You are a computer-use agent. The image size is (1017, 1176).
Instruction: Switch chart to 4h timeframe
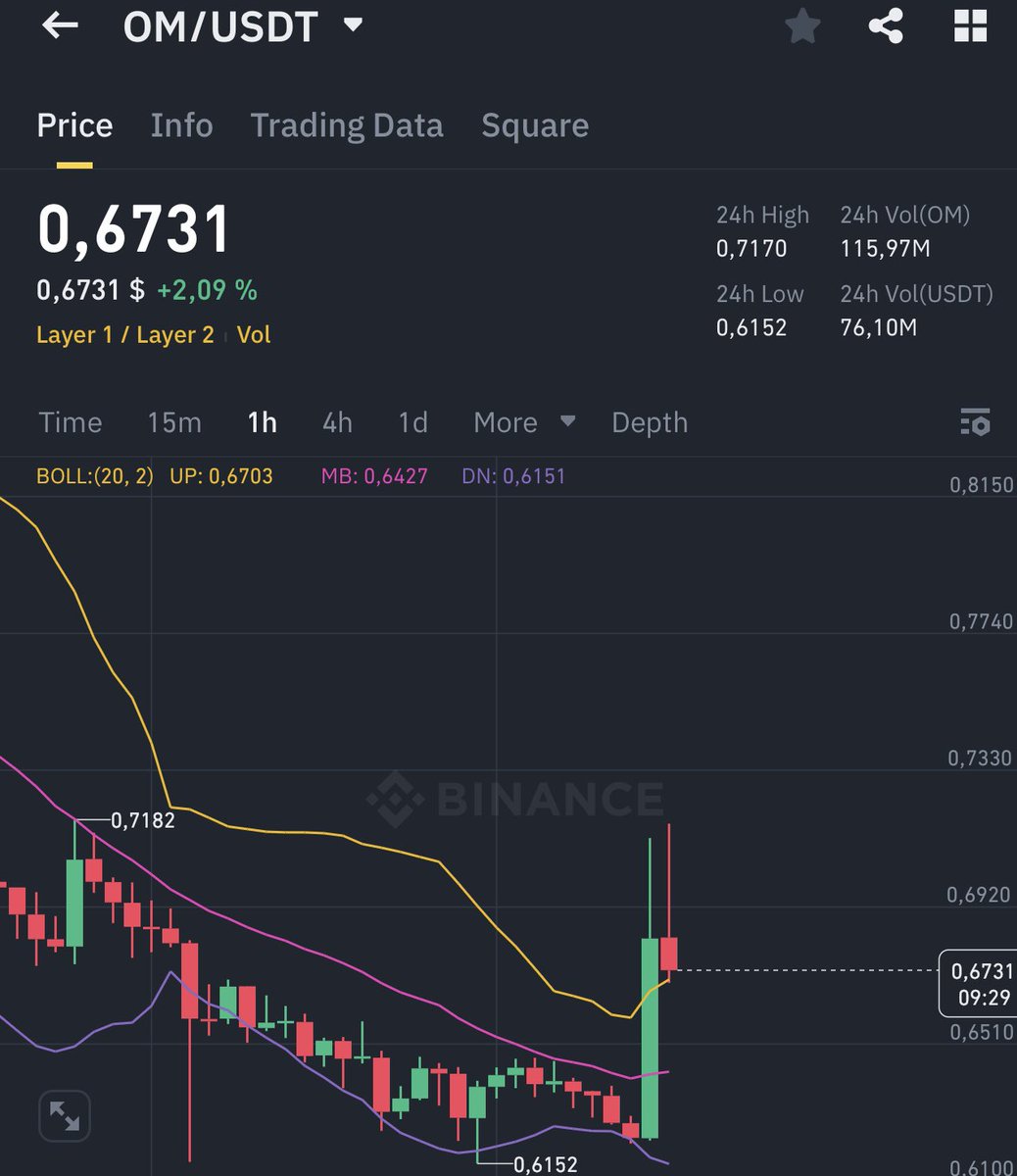[x=337, y=422]
